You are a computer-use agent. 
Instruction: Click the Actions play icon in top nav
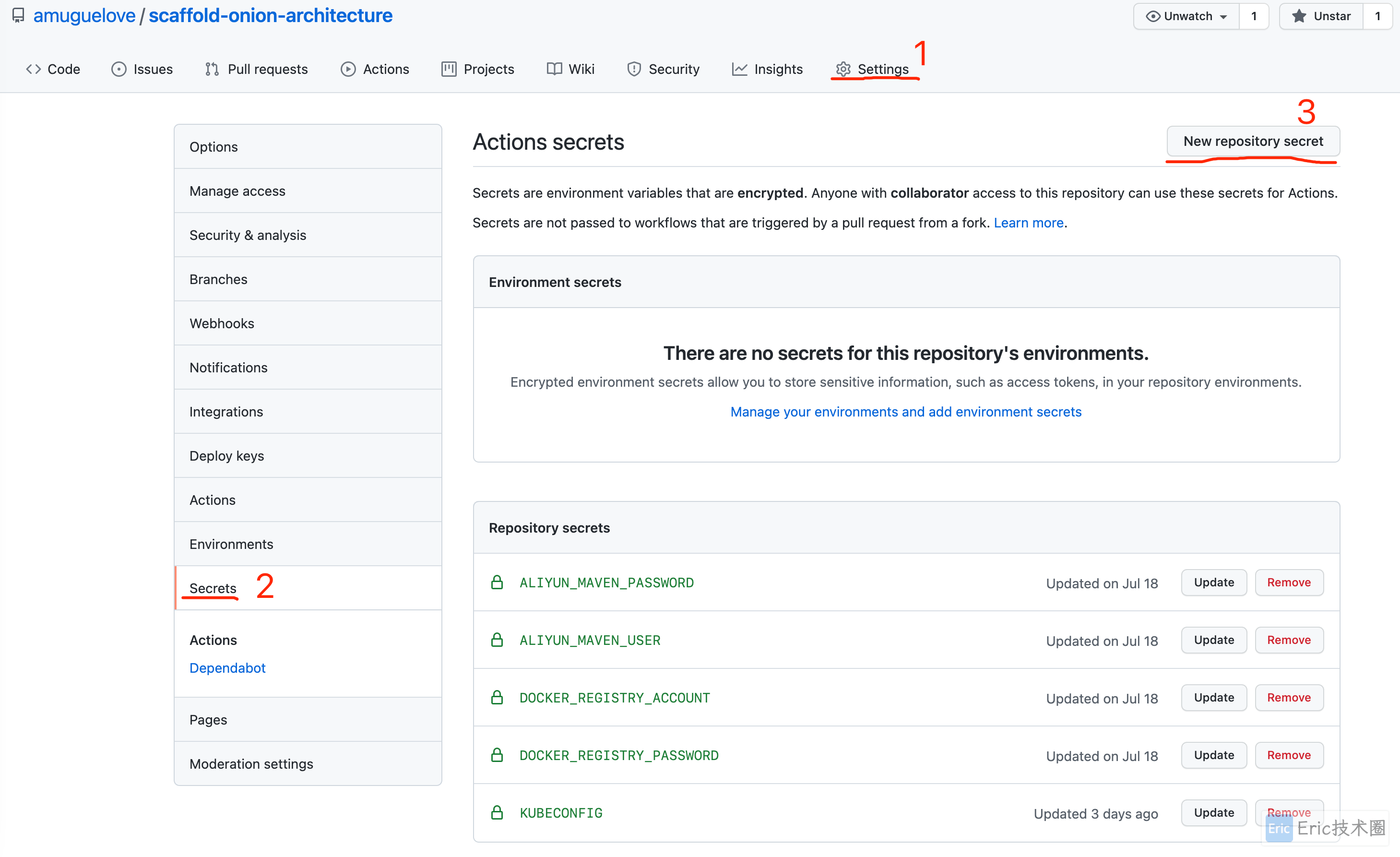[348, 69]
